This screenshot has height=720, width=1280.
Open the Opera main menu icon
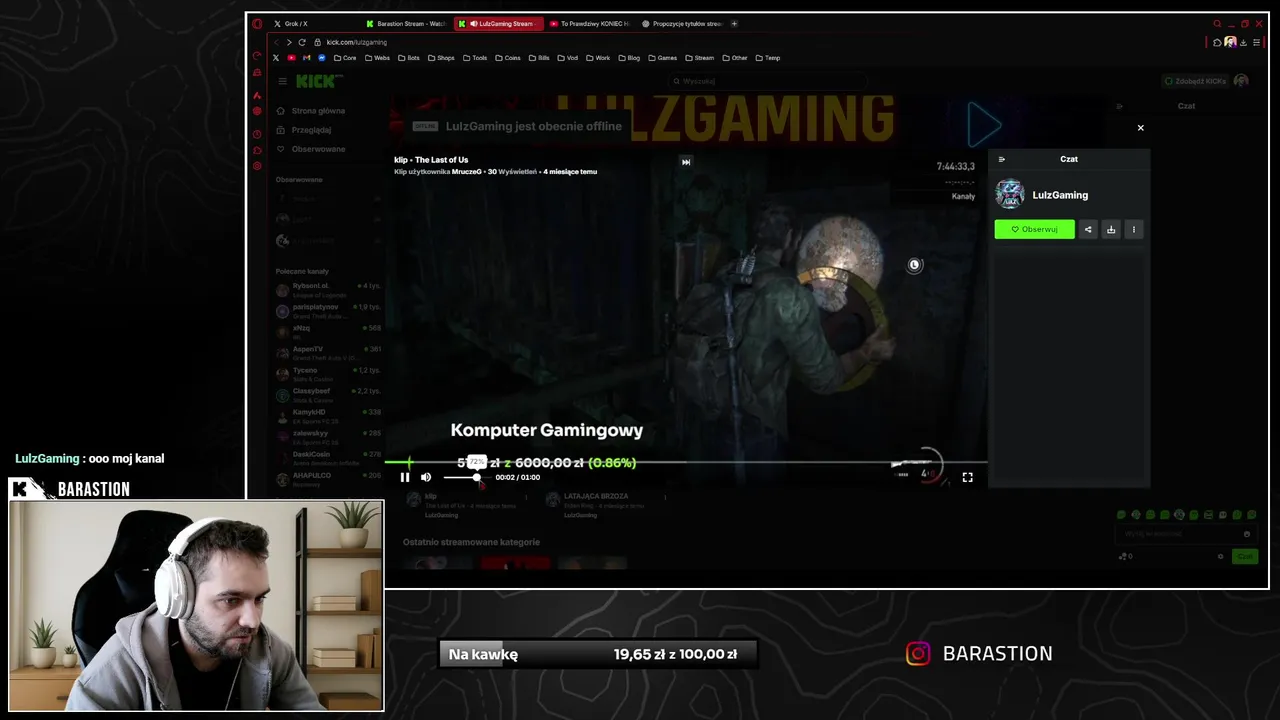click(257, 24)
